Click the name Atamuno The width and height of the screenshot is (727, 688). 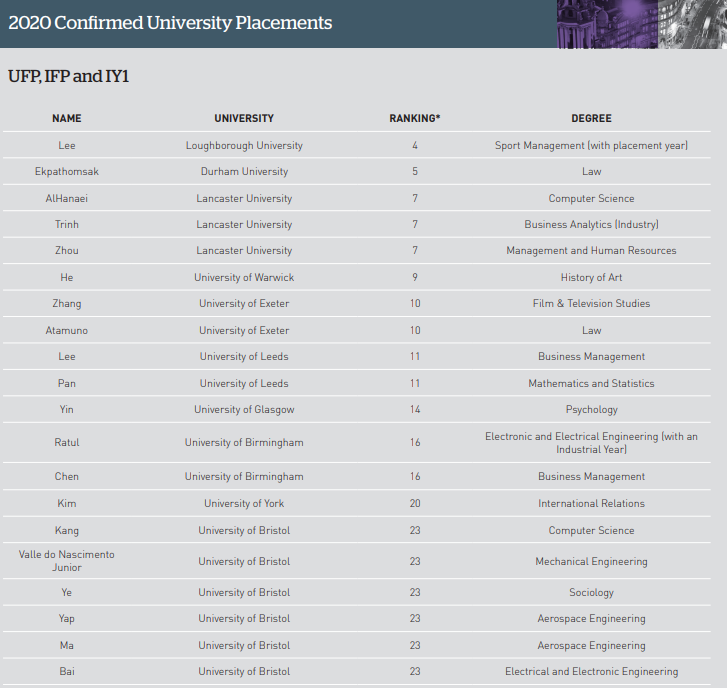pos(67,330)
